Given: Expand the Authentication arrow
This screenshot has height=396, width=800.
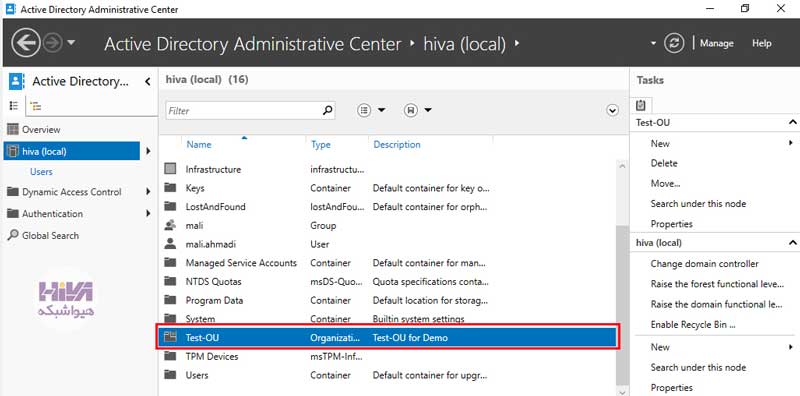Looking at the screenshot, I should 147,214.
